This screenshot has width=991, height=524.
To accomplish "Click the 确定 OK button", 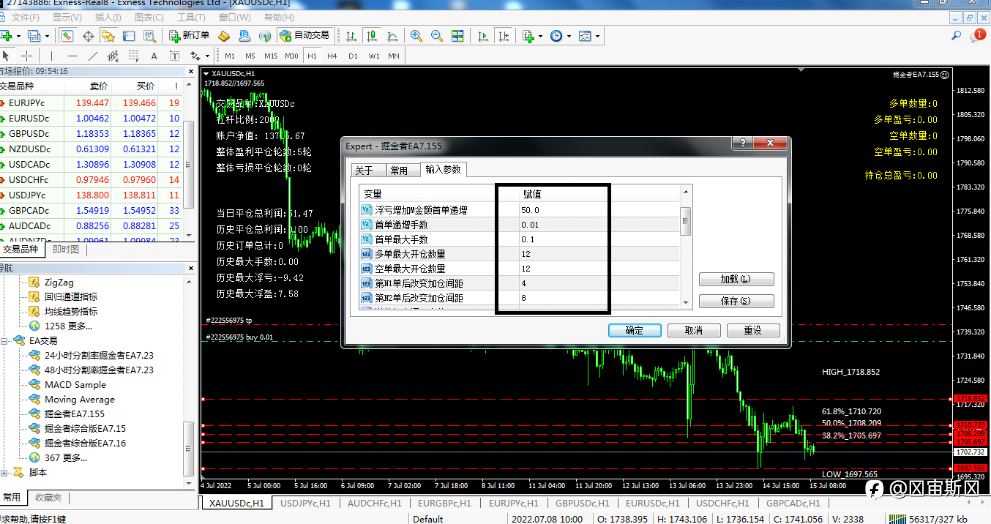I will 635,331.
